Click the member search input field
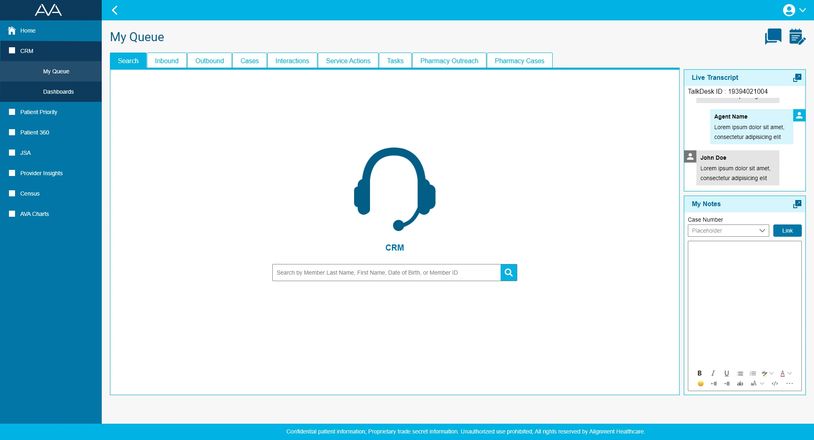Image resolution: width=814 pixels, height=440 pixels. (386, 272)
